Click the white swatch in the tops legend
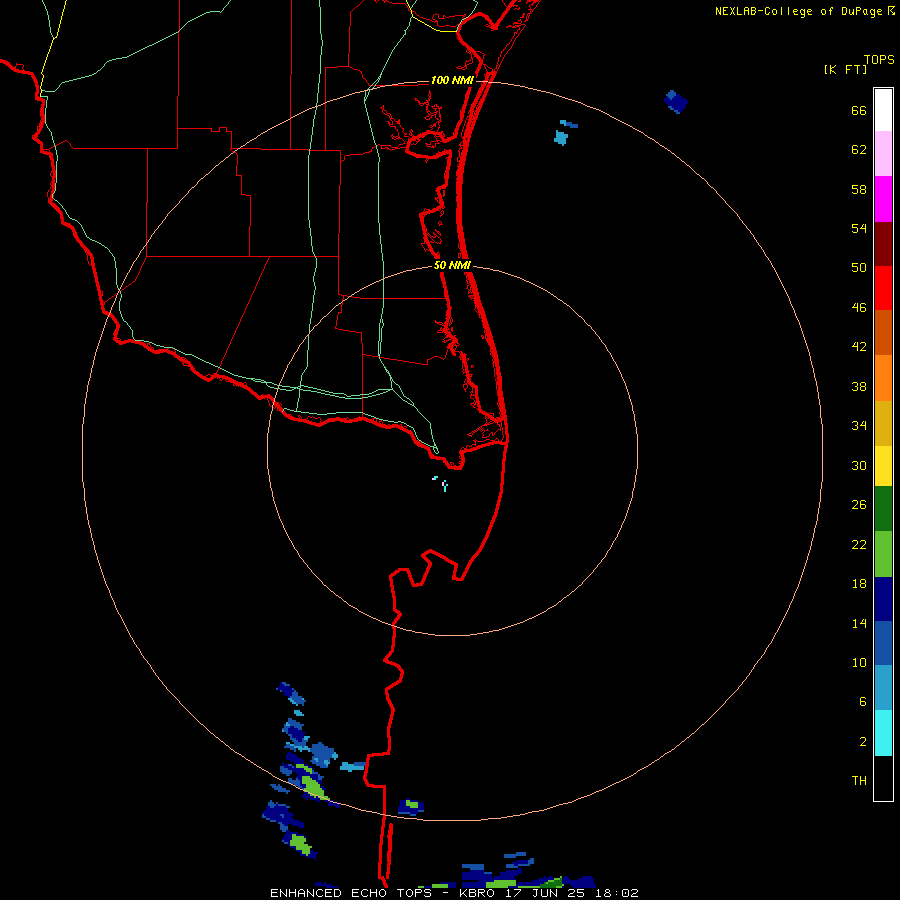This screenshot has height=900, width=900. tap(883, 110)
